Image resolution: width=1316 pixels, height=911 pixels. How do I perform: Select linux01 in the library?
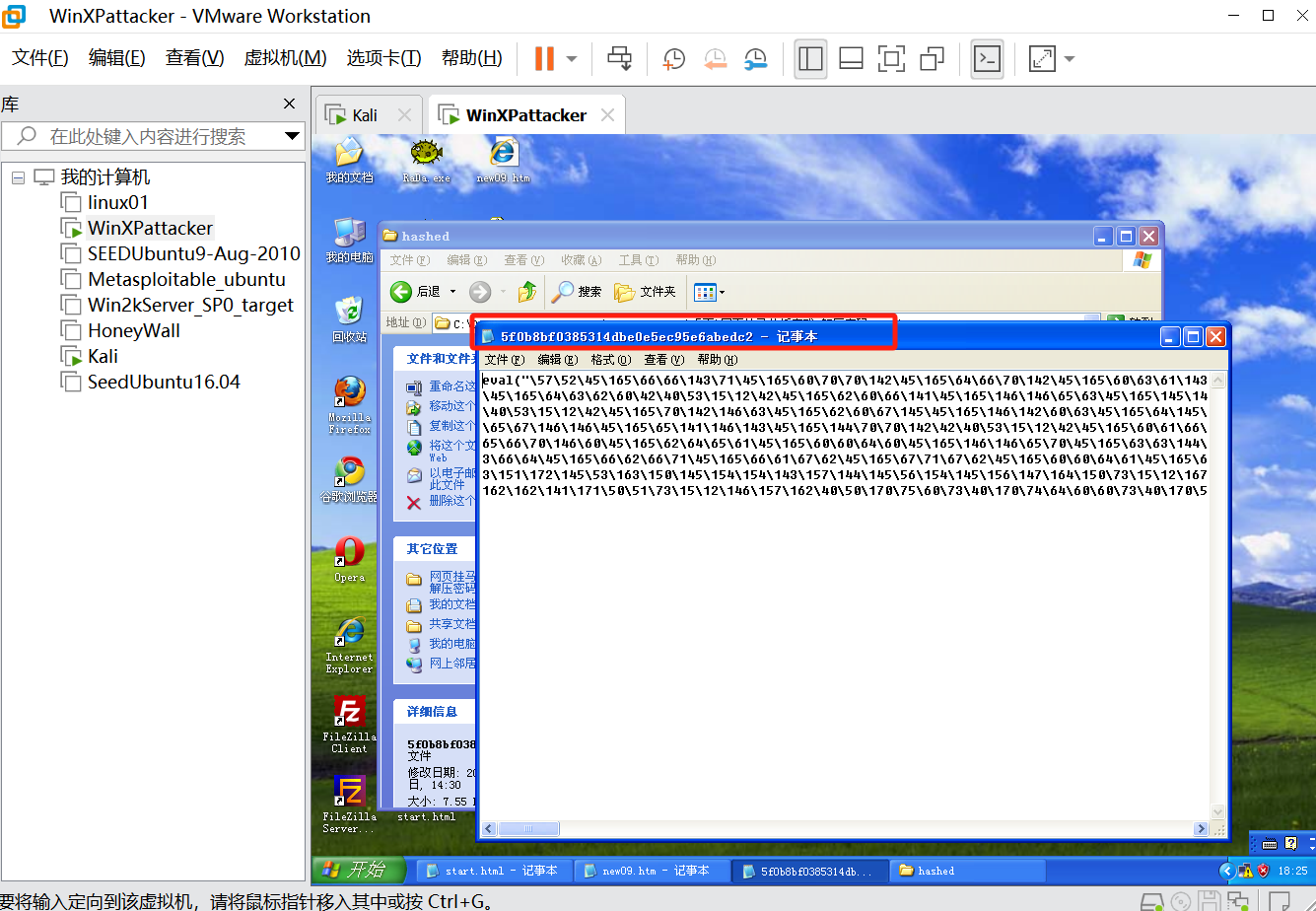coord(118,202)
